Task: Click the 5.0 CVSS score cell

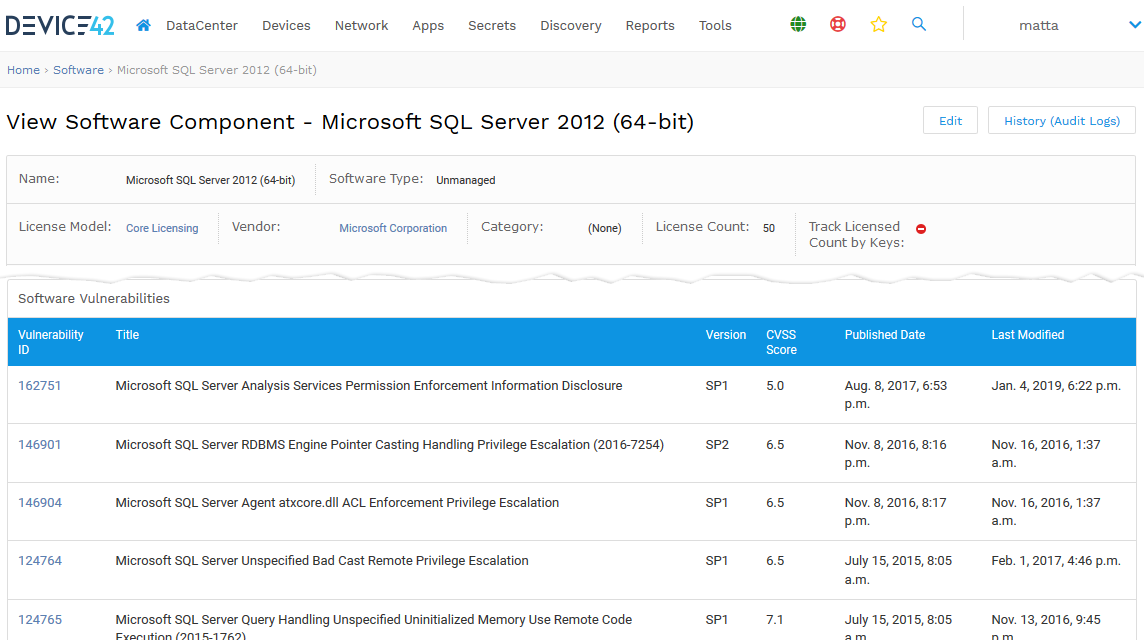Action: (775, 385)
